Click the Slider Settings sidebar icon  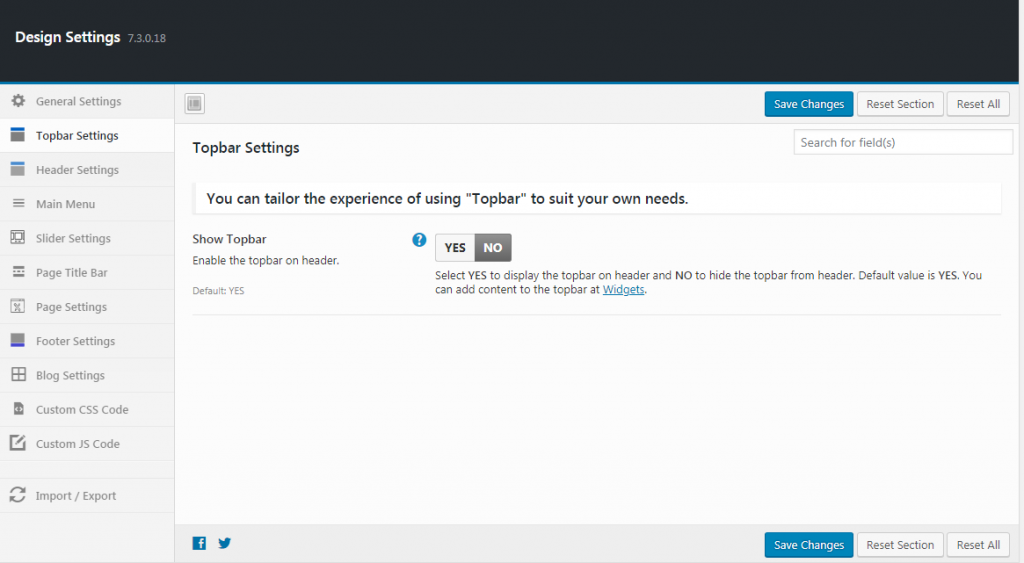[x=18, y=237]
